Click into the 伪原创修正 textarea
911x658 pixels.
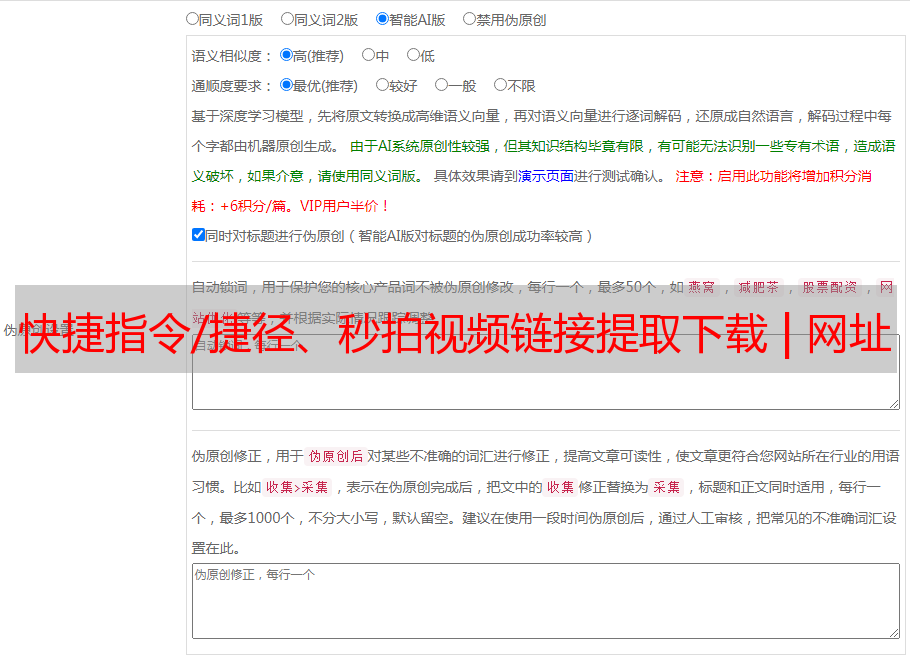click(x=546, y=601)
